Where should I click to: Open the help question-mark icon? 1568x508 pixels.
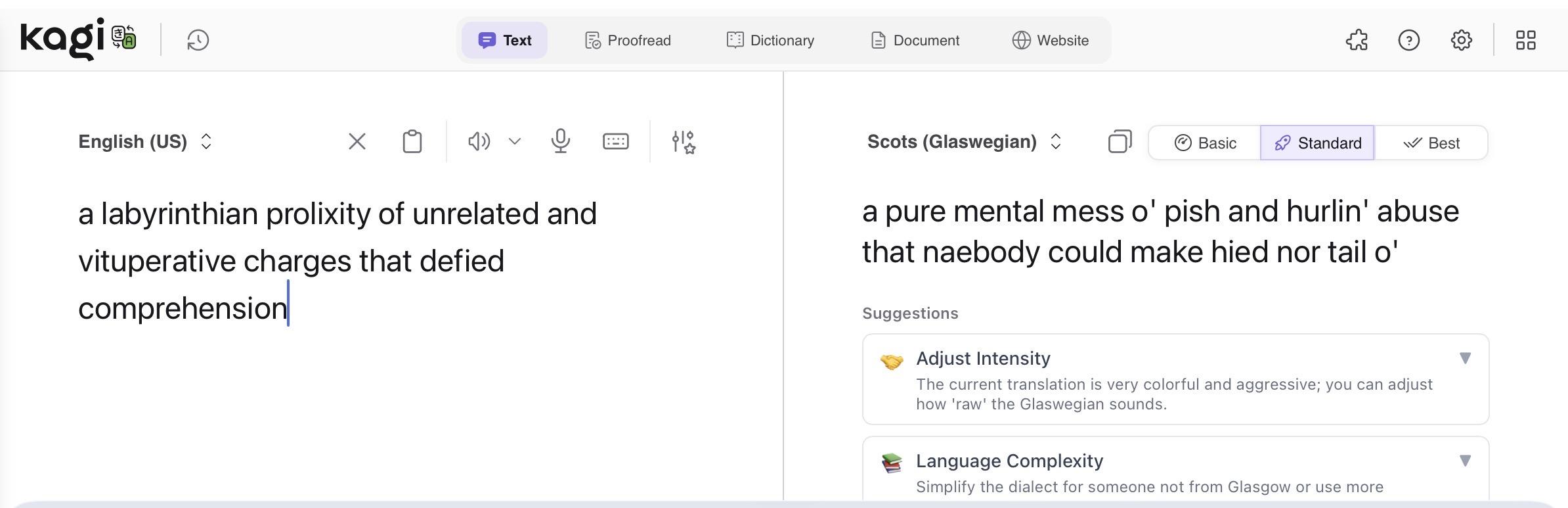coord(1409,40)
